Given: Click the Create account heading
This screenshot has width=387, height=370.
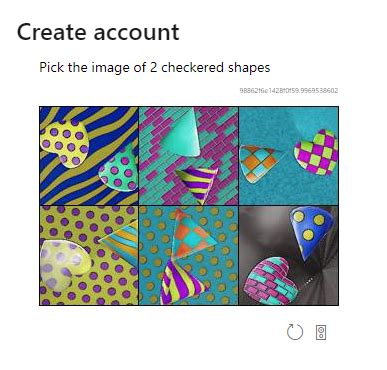Looking at the screenshot, I should pos(98,32).
